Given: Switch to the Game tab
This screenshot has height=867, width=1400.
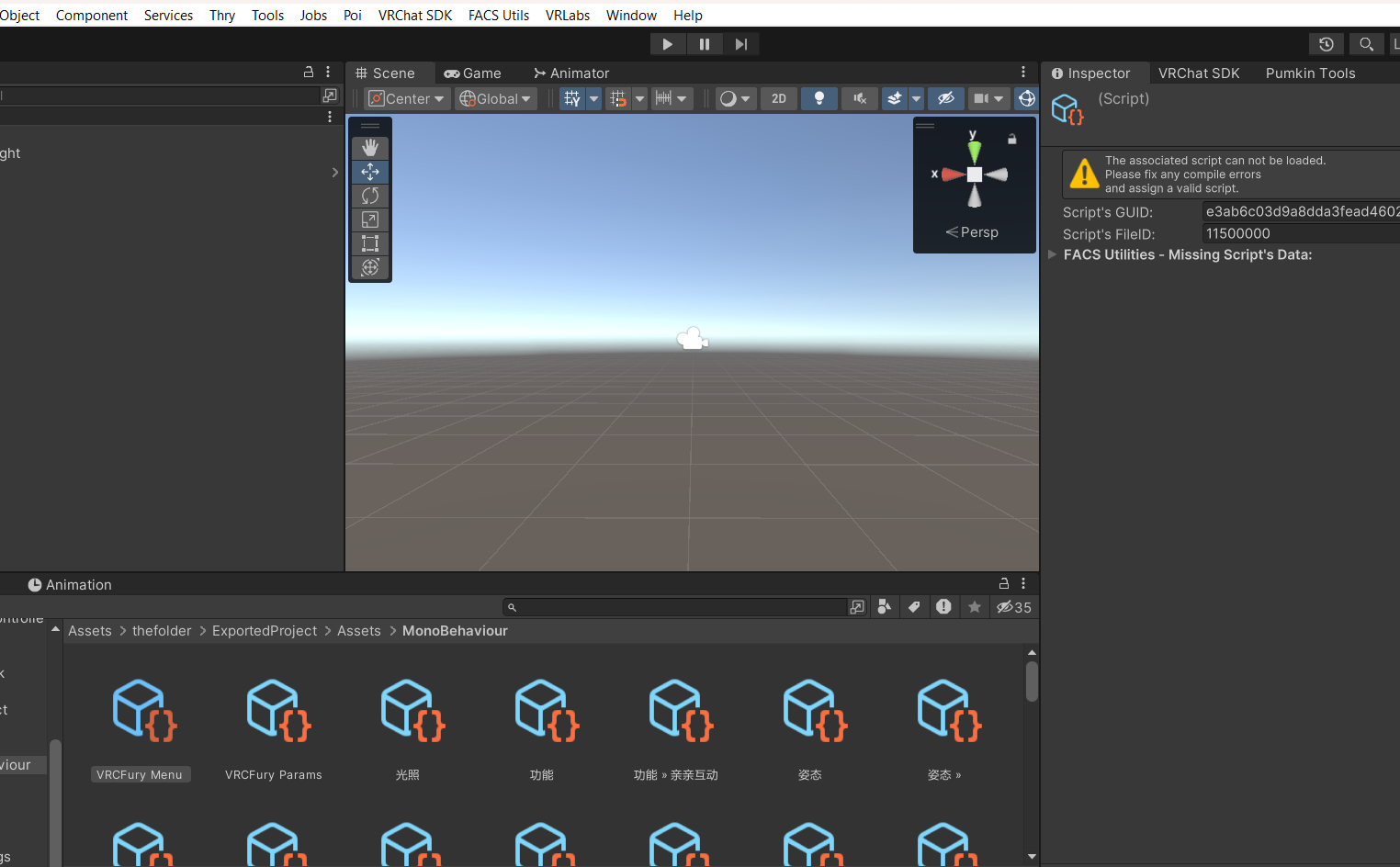Looking at the screenshot, I should pyautogui.click(x=473, y=73).
